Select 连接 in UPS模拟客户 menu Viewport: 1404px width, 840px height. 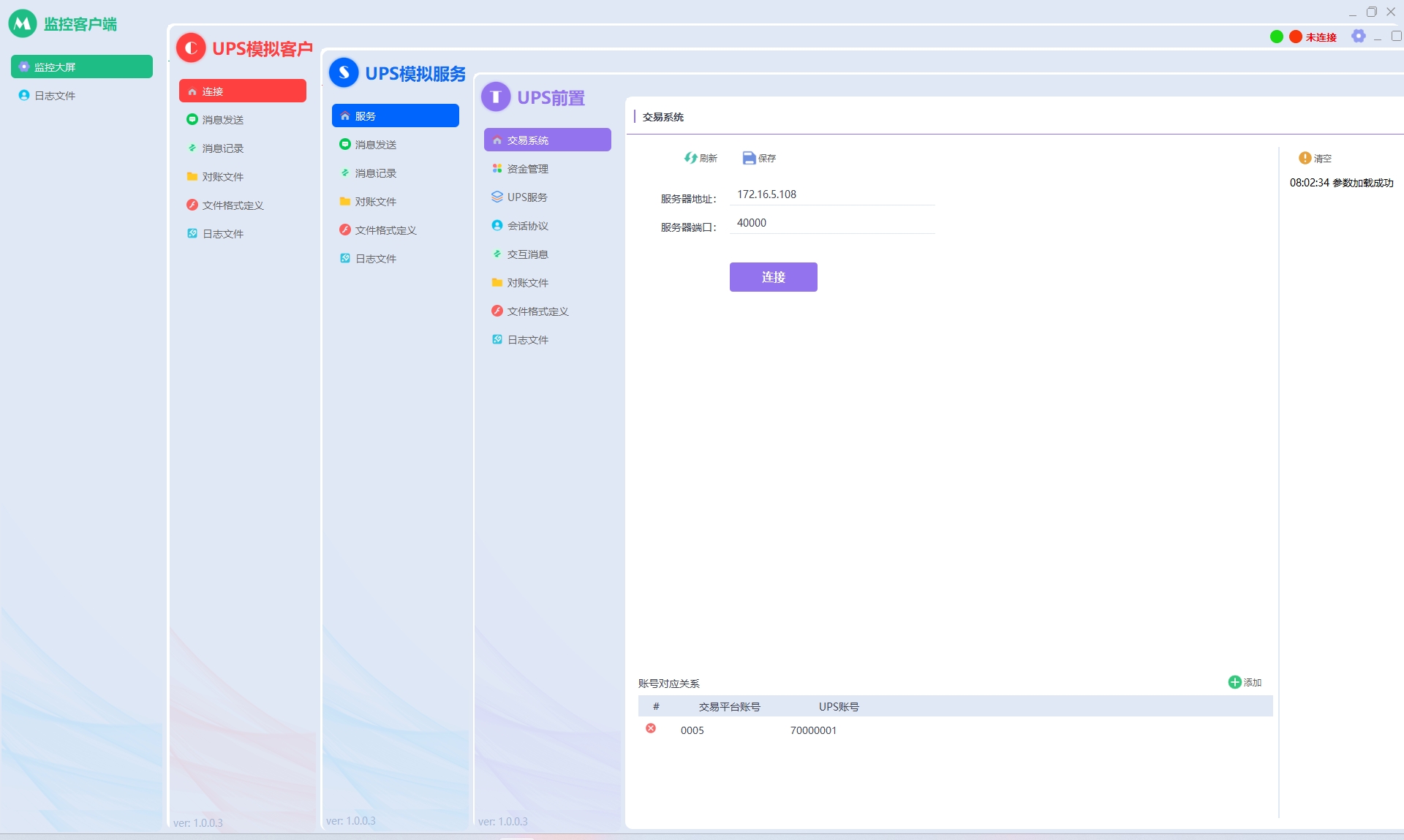pos(243,91)
